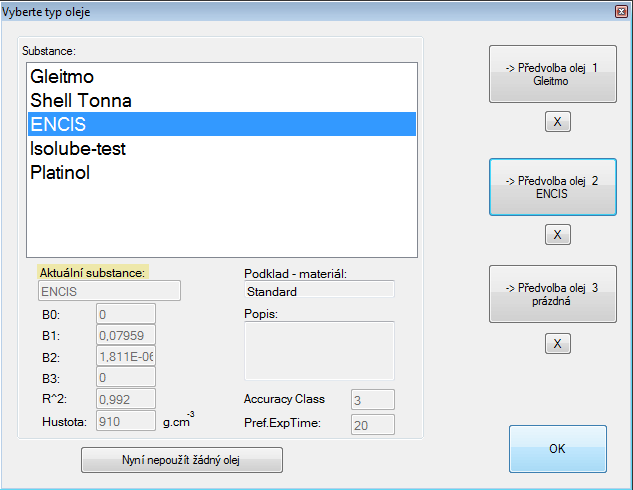Click the B1 field showing 0,07959

126,335
